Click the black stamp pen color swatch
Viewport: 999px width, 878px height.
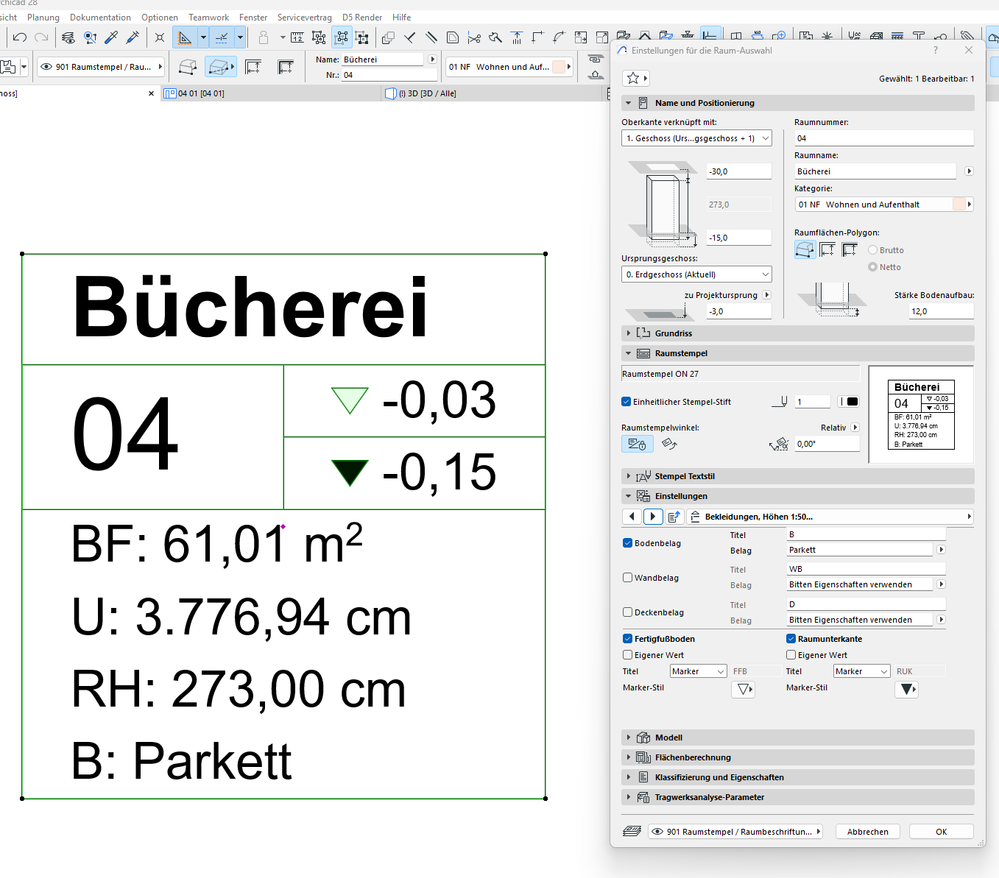click(x=852, y=401)
